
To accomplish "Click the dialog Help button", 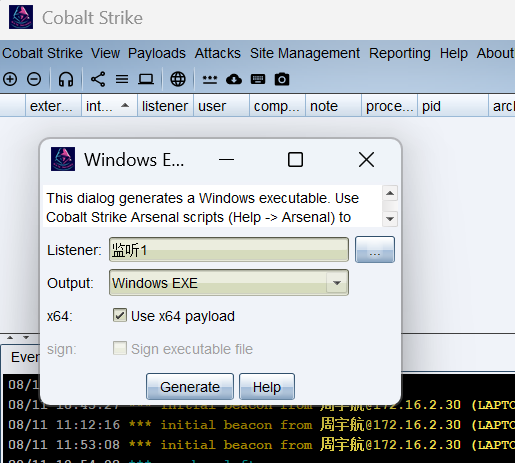I will pyautogui.click(x=267, y=387).
